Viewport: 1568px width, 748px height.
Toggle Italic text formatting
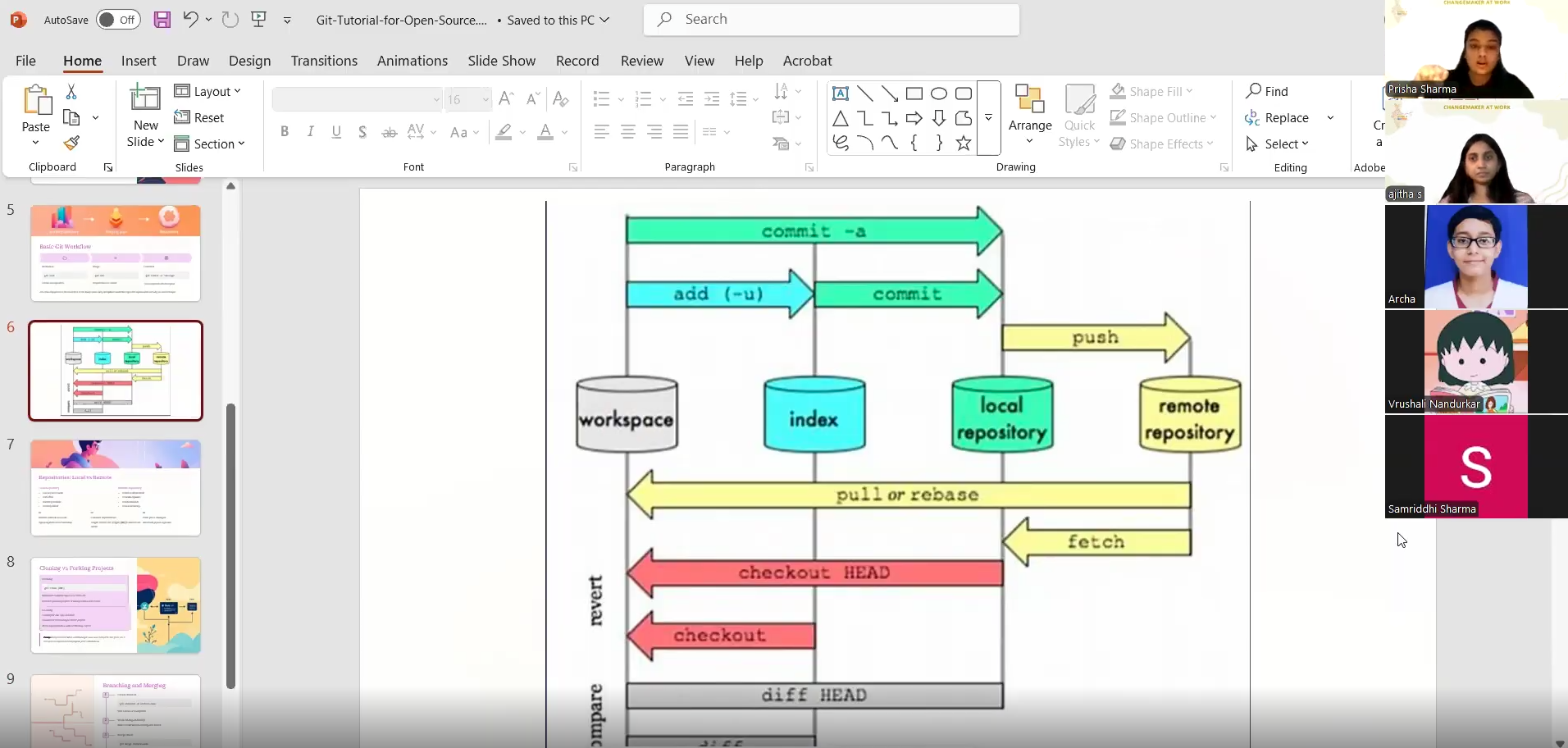[x=311, y=132]
